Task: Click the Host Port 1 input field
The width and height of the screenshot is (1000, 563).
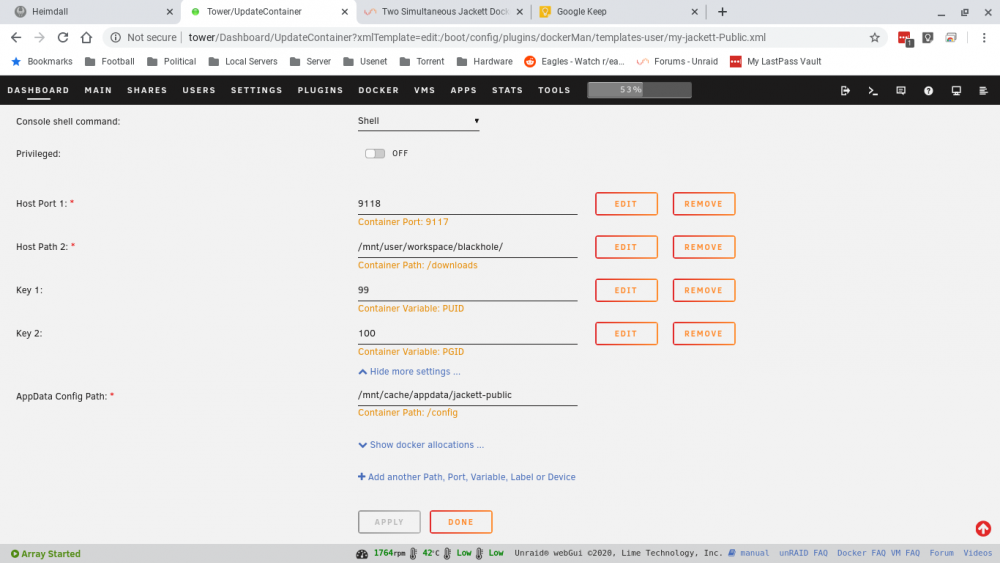Action: (x=467, y=204)
